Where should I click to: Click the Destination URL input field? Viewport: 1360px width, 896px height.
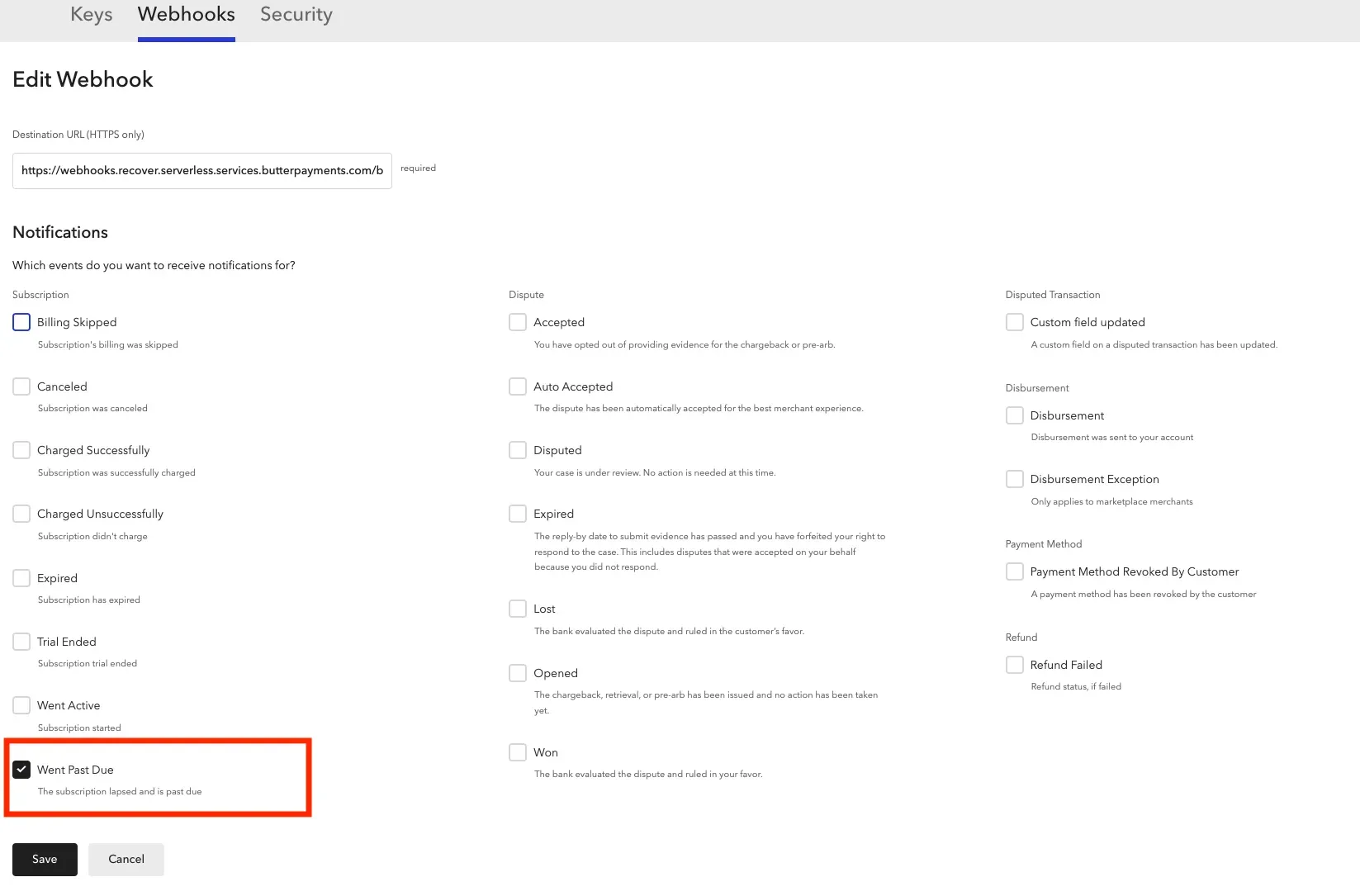coord(202,171)
